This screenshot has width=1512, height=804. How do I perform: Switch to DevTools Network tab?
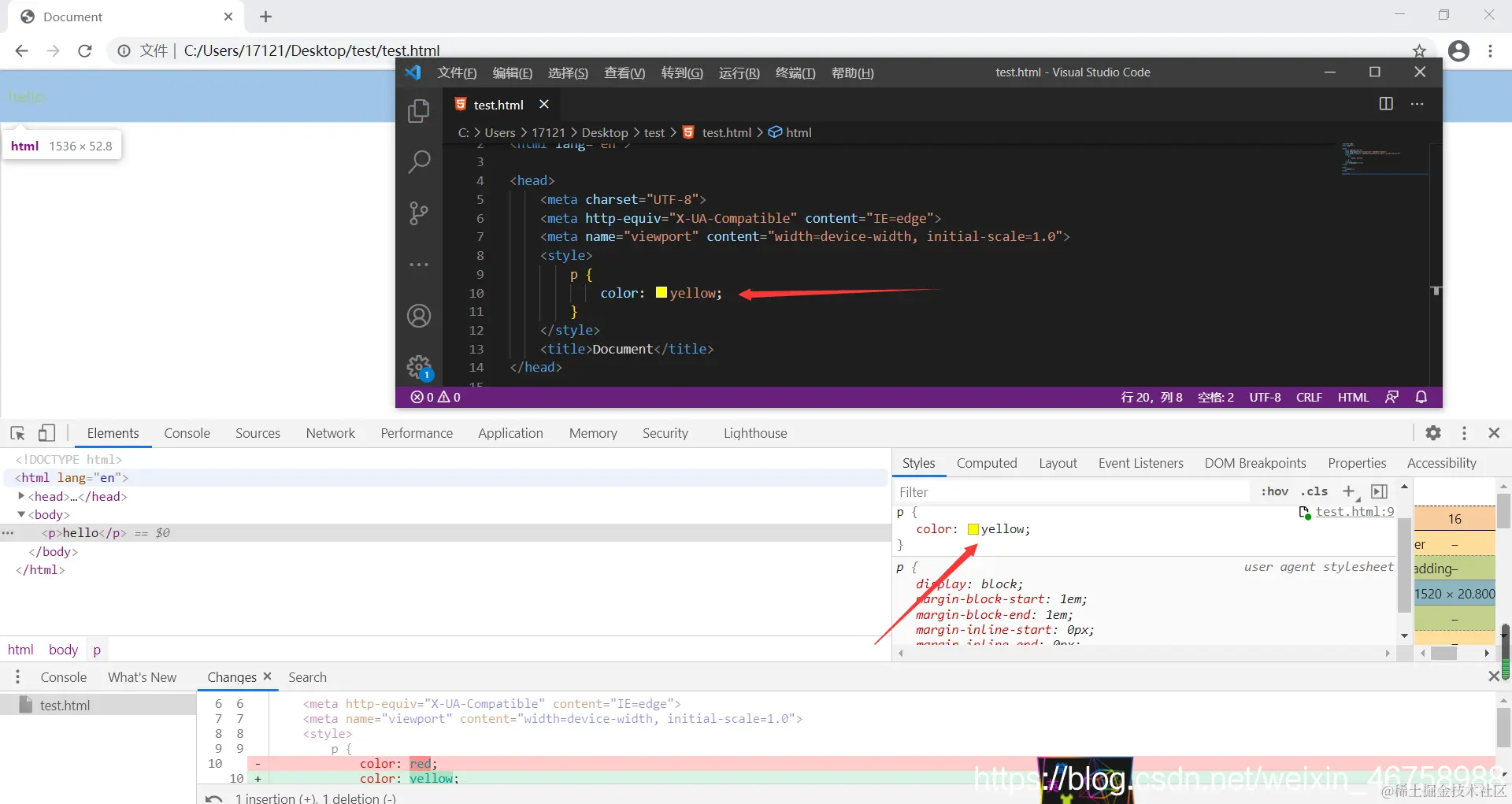(x=330, y=433)
